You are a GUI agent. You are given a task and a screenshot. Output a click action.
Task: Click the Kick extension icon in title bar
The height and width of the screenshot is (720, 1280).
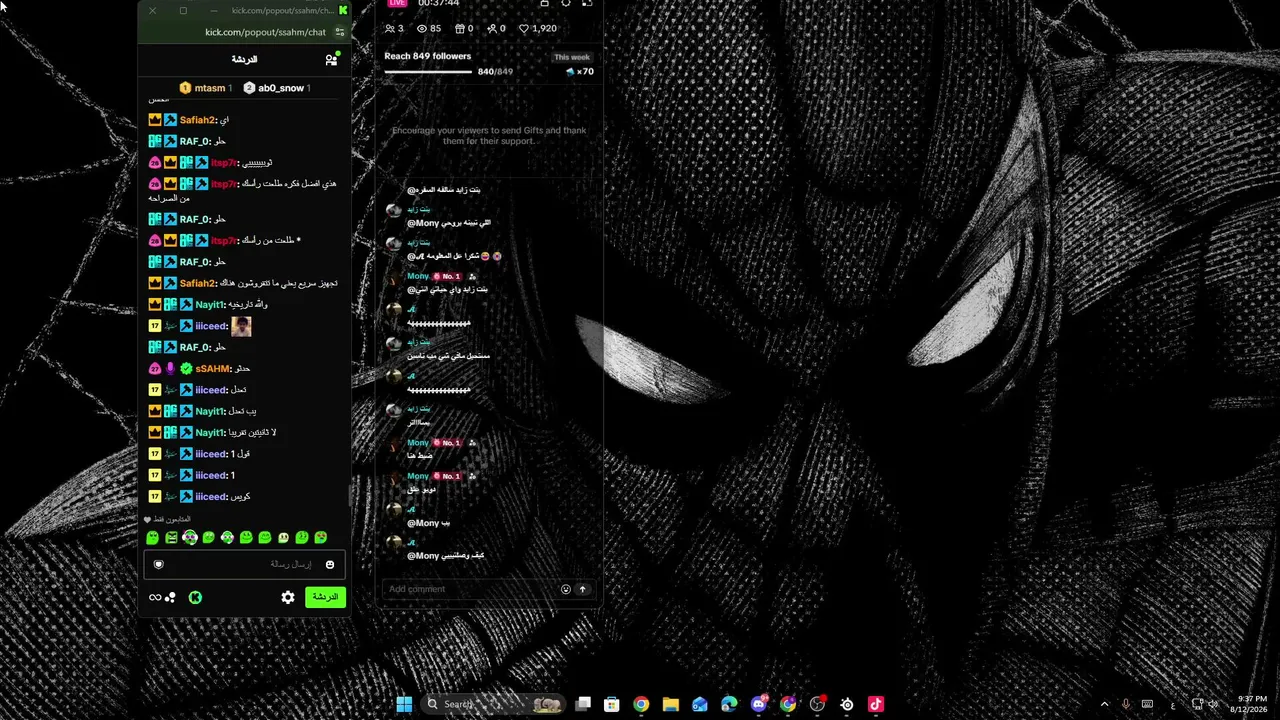[x=343, y=11]
